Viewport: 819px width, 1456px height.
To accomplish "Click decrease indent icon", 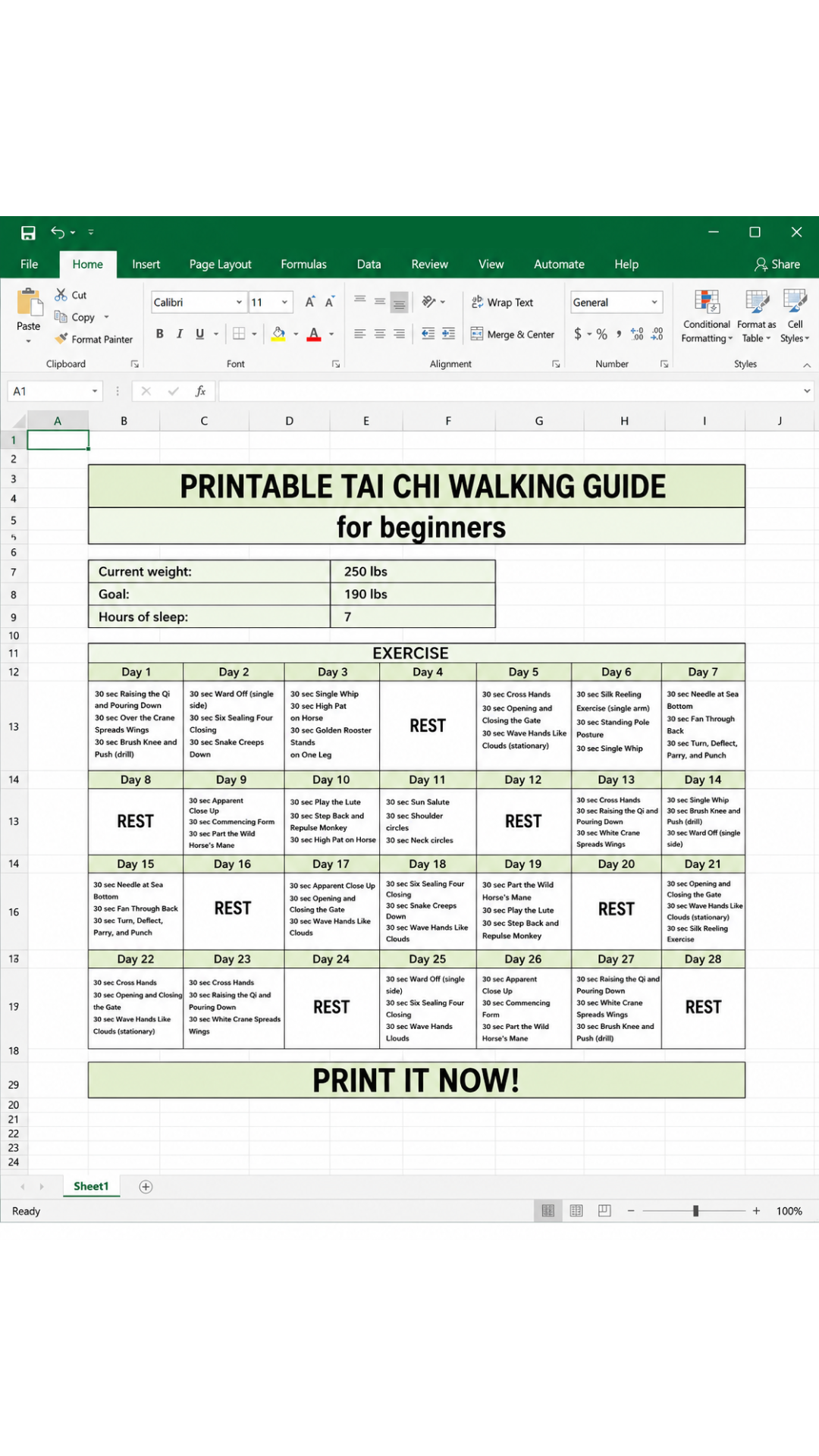I will 428,334.
